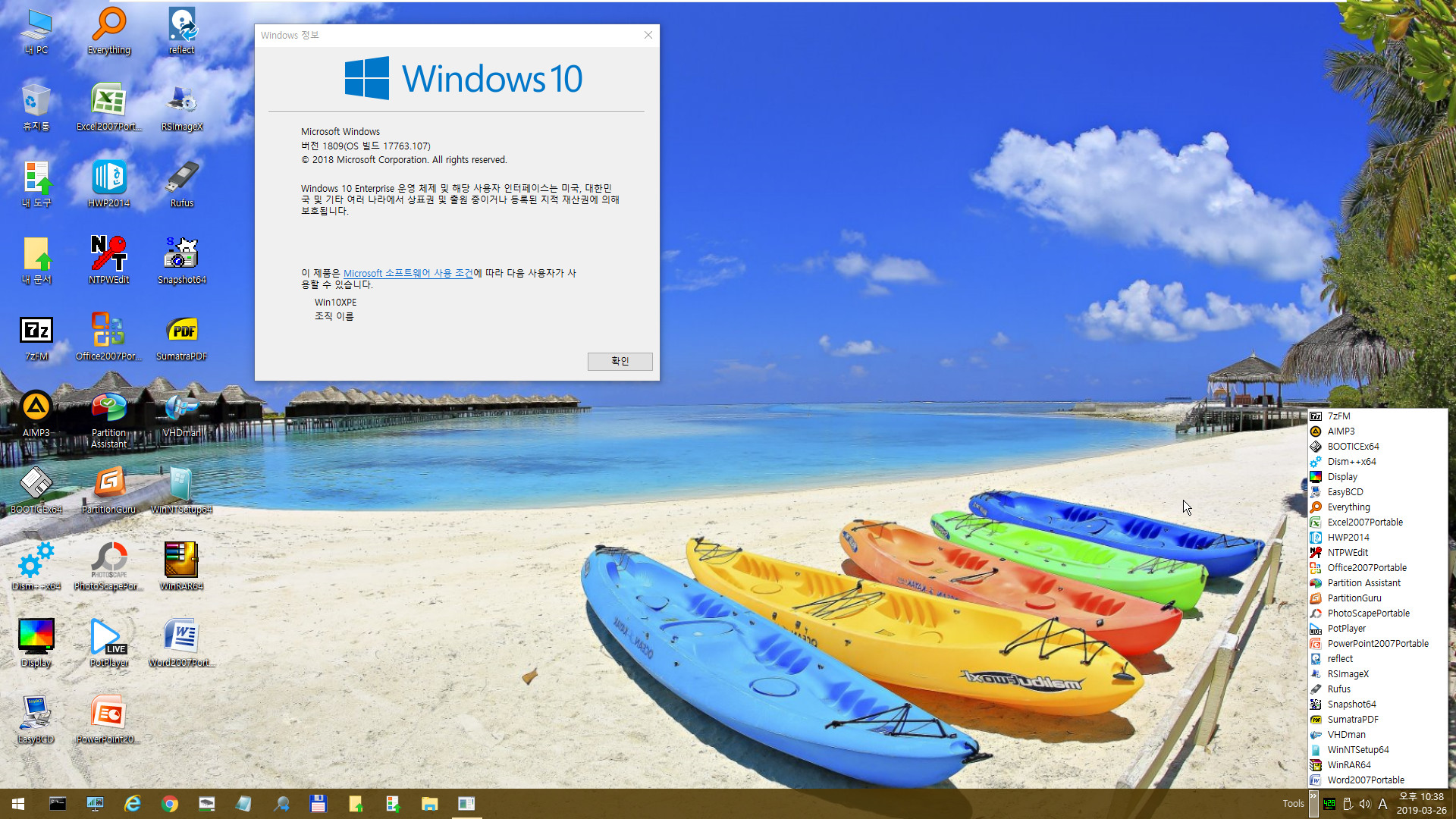Open the PhotoScapePortable desktop icon

click(108, 567)
